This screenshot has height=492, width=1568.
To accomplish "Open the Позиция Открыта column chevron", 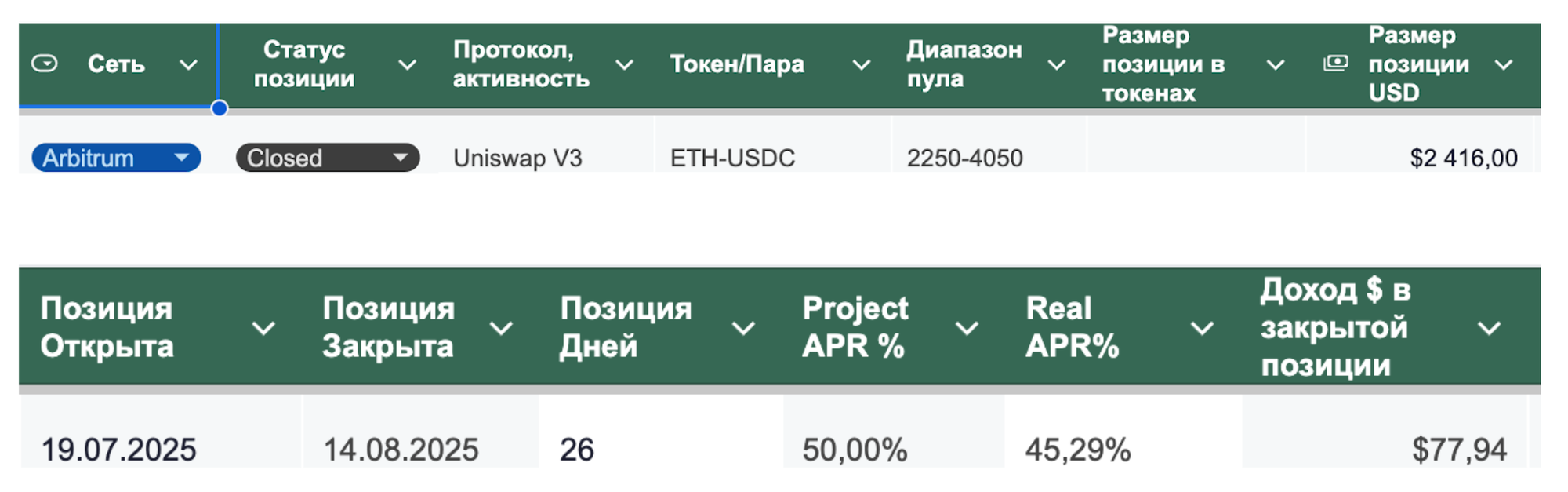I will click(x=263, y=328).
